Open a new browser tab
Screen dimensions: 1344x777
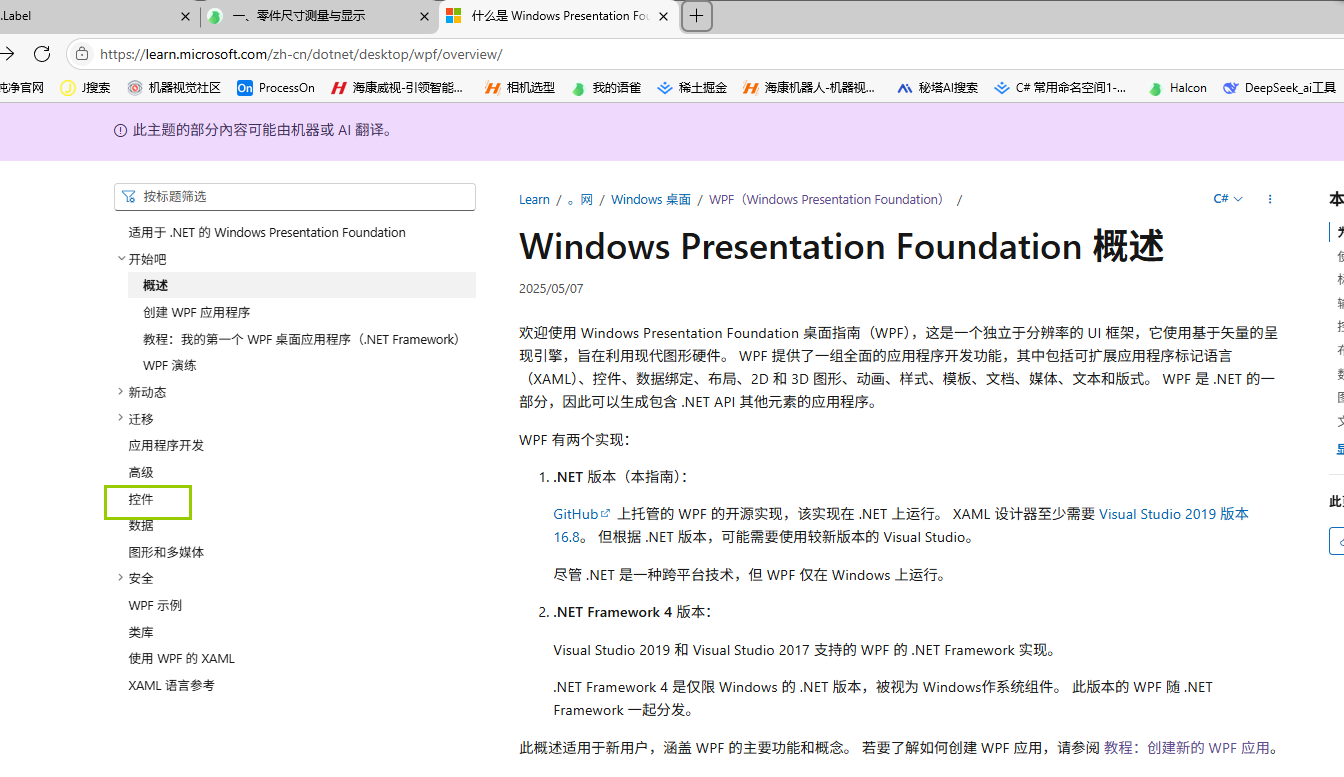(697, 16)
